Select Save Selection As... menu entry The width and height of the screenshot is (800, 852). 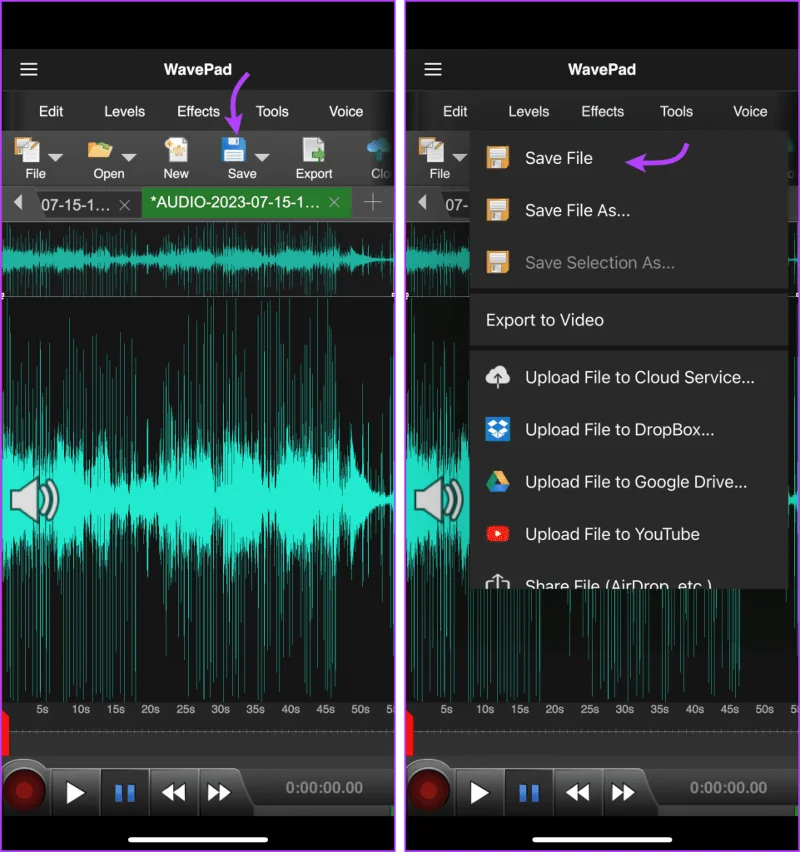(629, 262)
